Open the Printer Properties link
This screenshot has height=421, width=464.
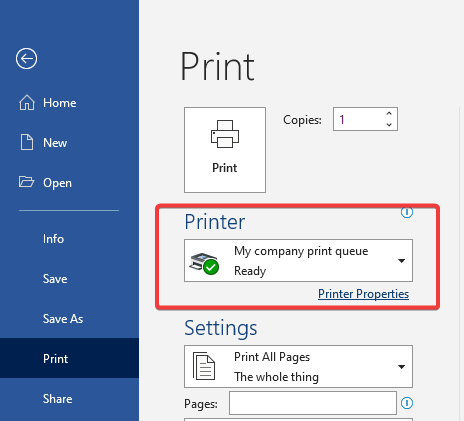[363, 294]
